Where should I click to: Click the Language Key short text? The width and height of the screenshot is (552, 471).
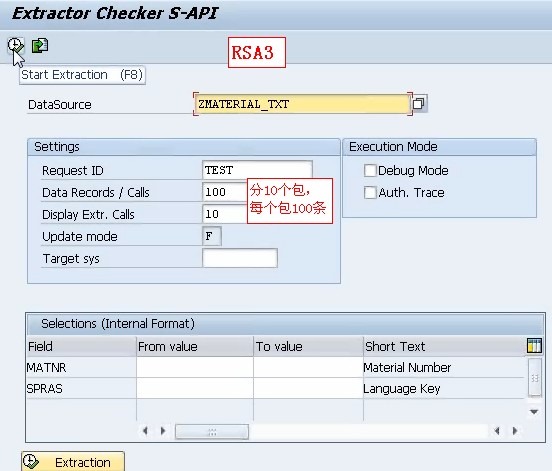(x=402, y=389)
